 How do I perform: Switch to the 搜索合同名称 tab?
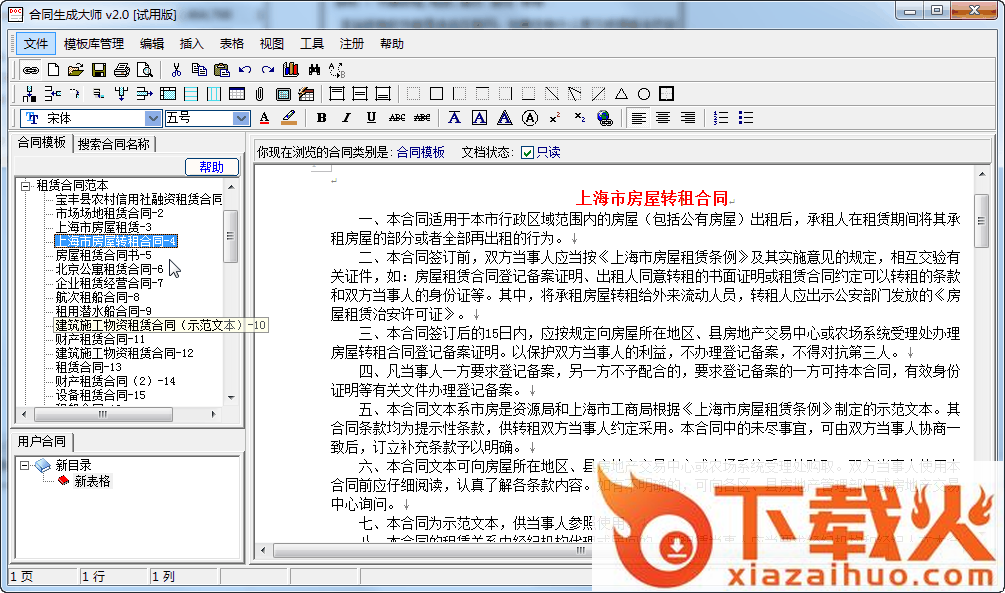click(113, 143)
